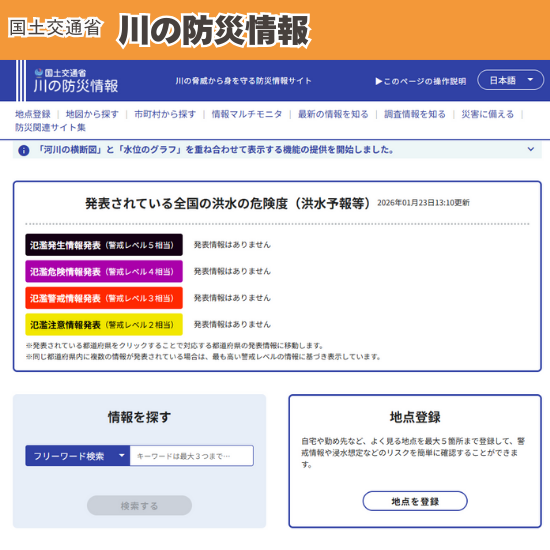Click the blue info icon in notice bar
The width and height of the screenshot is (550, 550).
click(24, 150)
